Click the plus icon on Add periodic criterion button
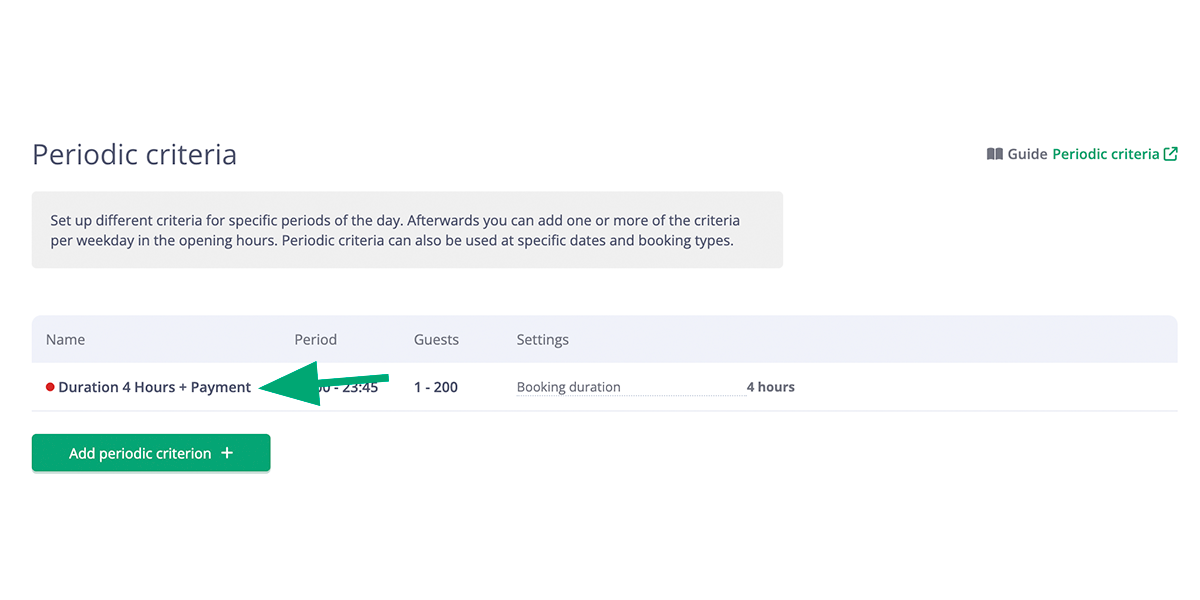Viewport: 1200px width, 600px height. tap(228, 453)
